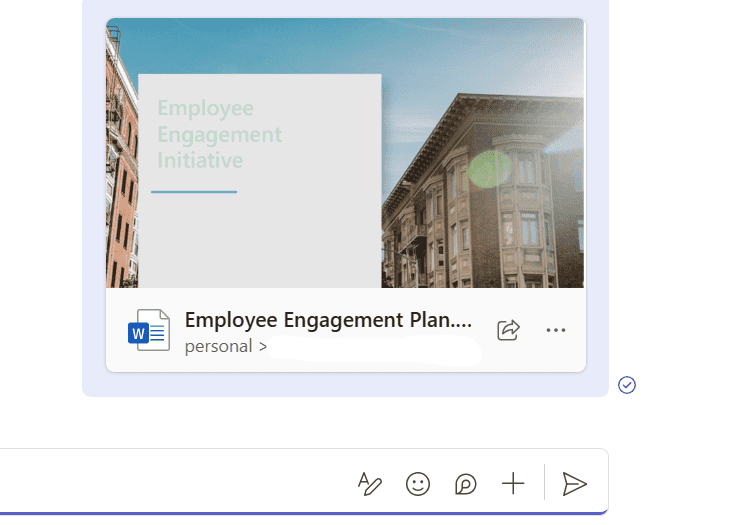Send the message with the arrow icon

(x=574, y=484)
